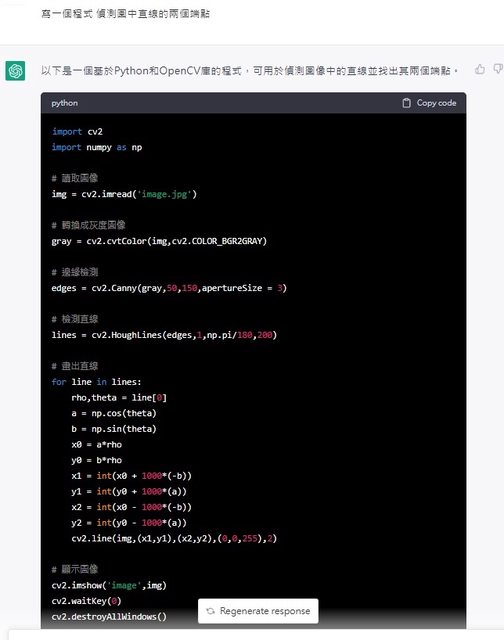The width and height of the screenshot is (504, 640).
Task: Click the Copy code text label
Action: [x=436, y=103]
